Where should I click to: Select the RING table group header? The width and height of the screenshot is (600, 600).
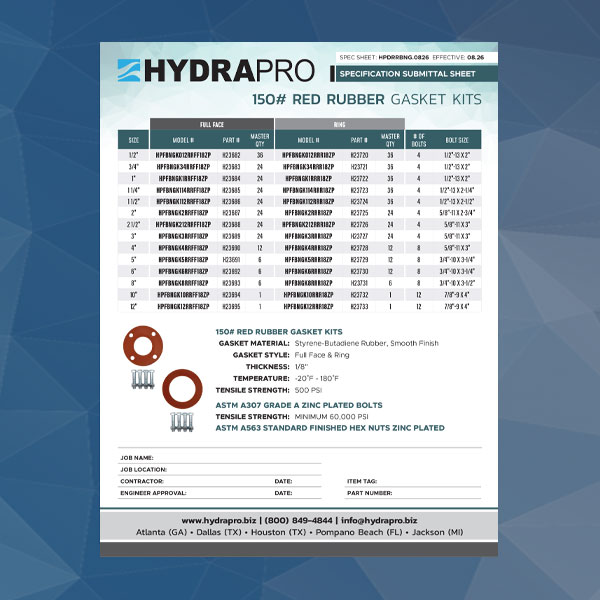pyautogui.click(x=339, y=124)
